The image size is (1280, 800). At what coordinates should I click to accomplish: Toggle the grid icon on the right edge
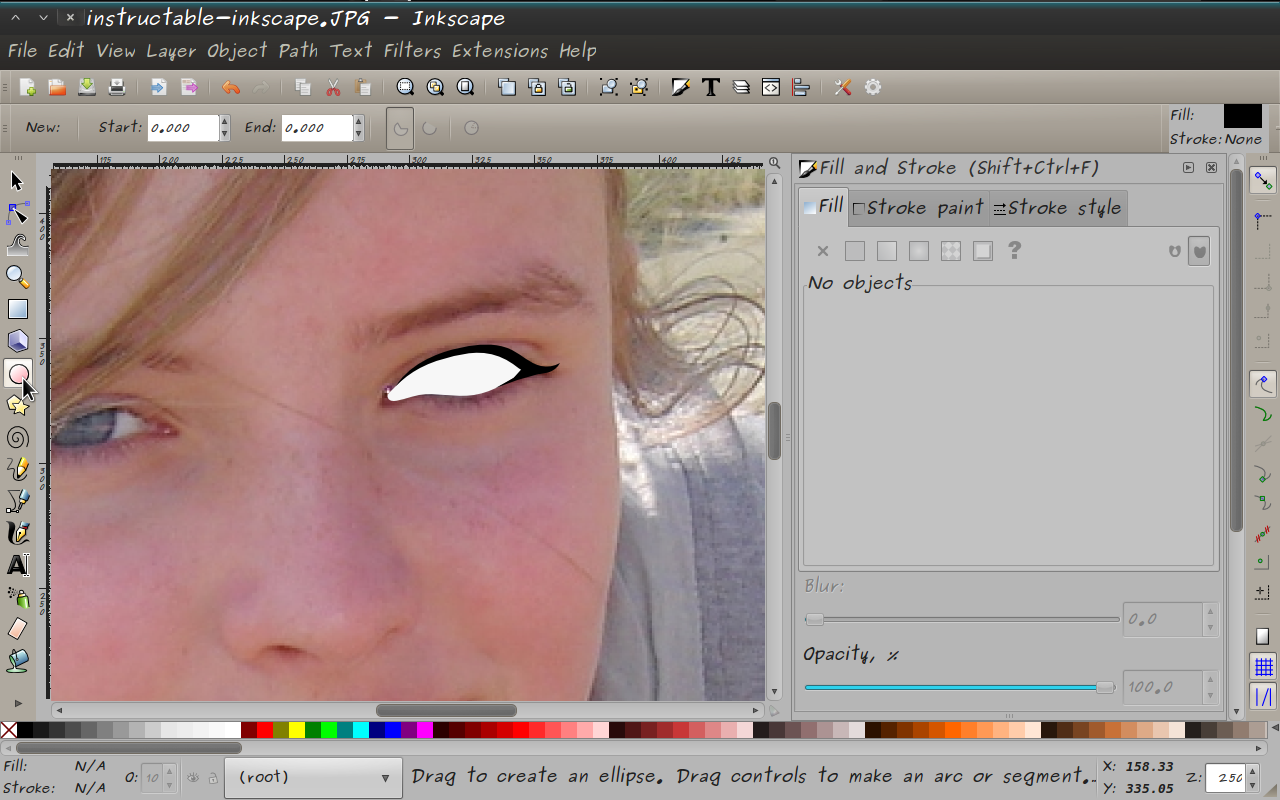pos(1262,667)
